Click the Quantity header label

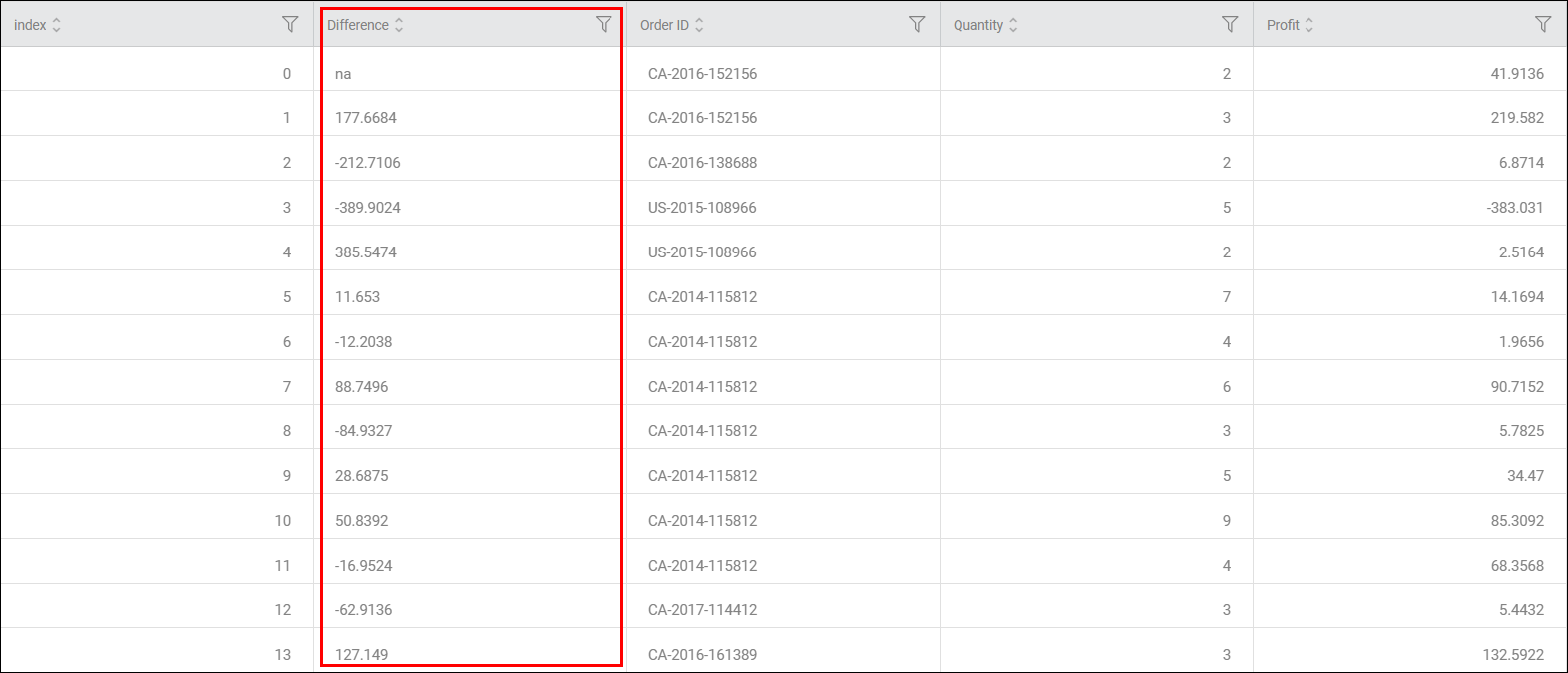click(978, 25)
